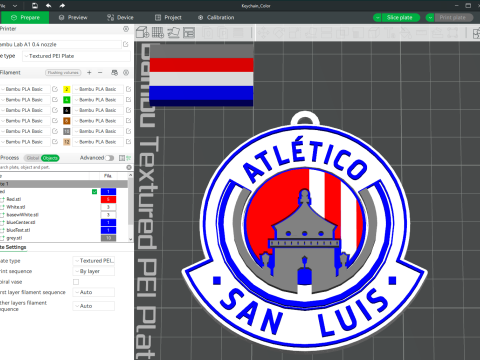Select blueText.stl part in list
Image resolution: width=480 pixels, height=360 pixels.
18,230
